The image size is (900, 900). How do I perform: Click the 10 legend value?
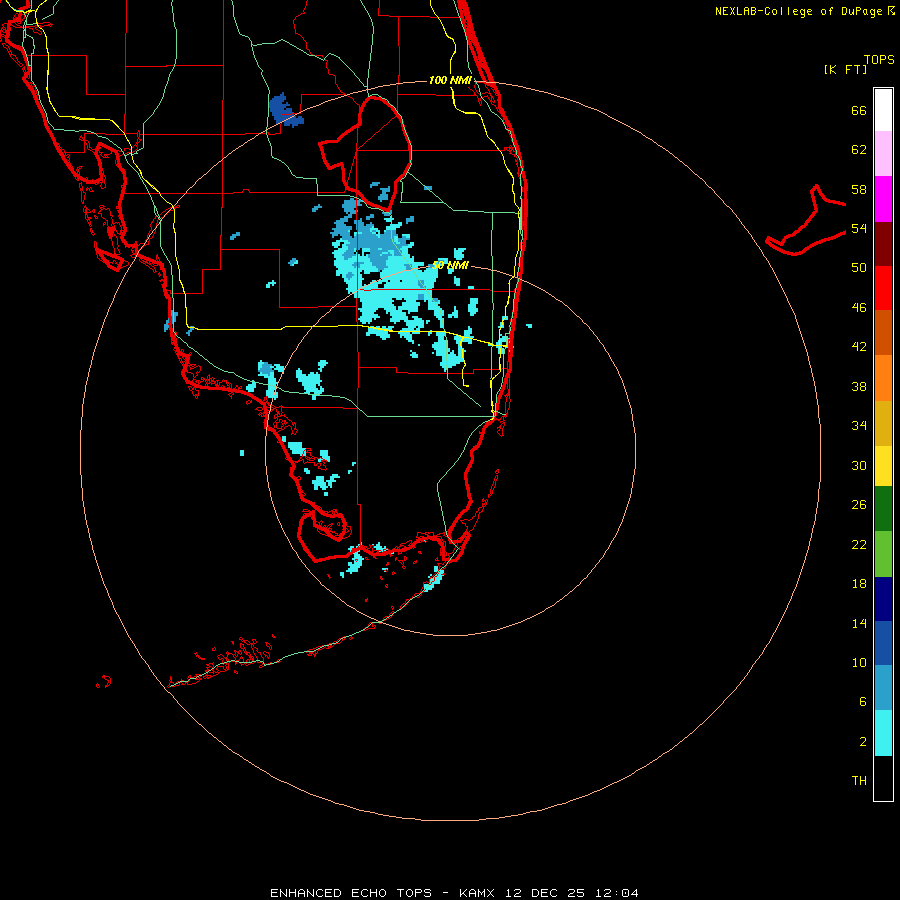tap(859, 662)
